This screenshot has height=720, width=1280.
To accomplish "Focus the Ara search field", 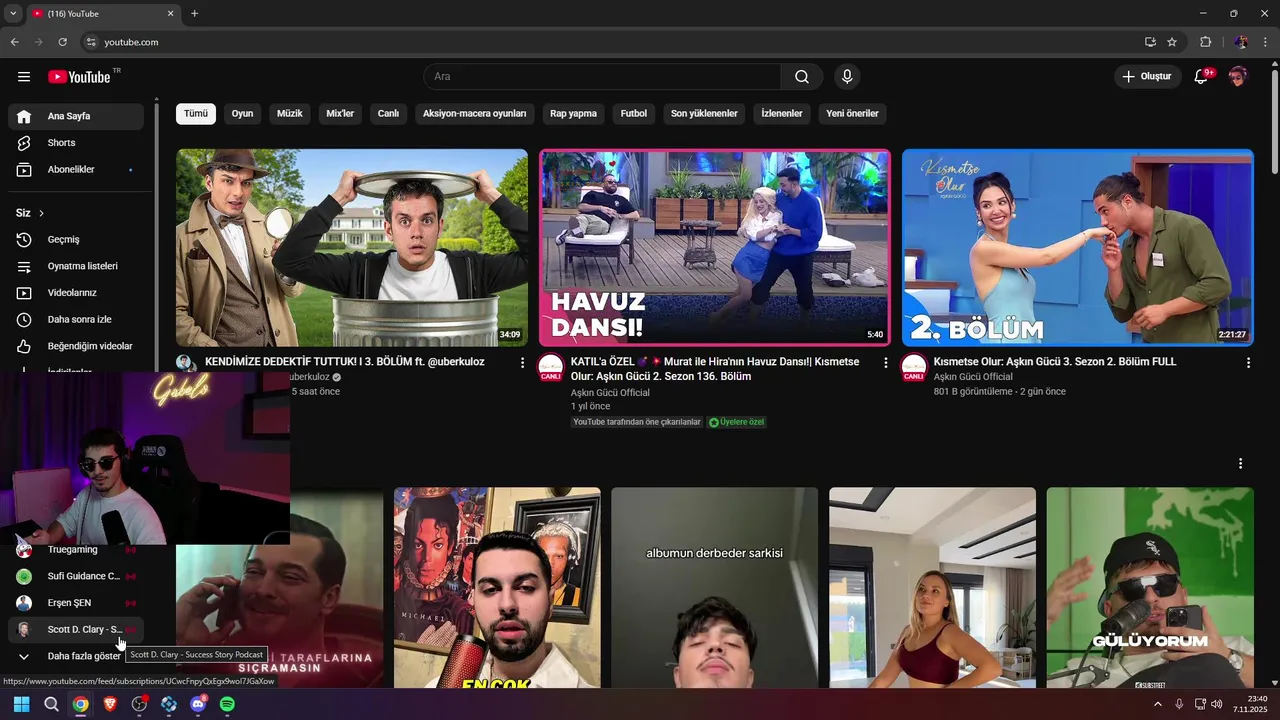I will 602,77.
